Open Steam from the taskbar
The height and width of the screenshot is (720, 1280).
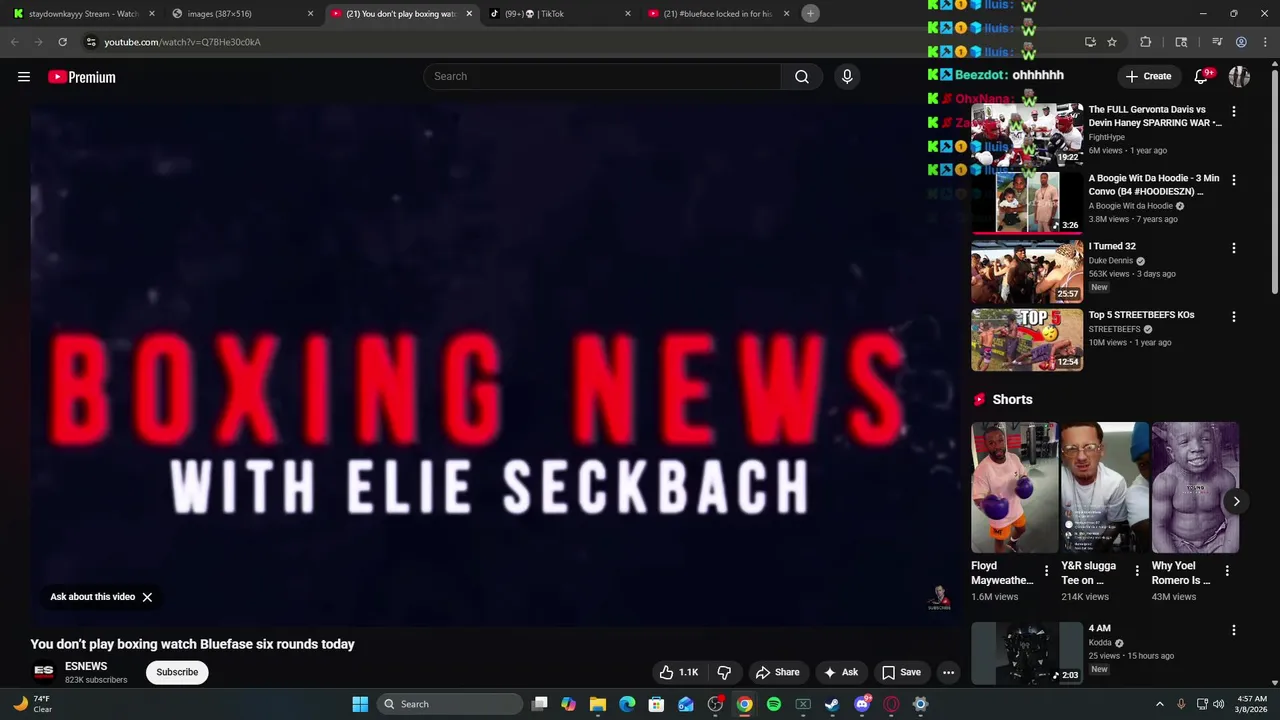pyautogui.click(x=832, y=704)
